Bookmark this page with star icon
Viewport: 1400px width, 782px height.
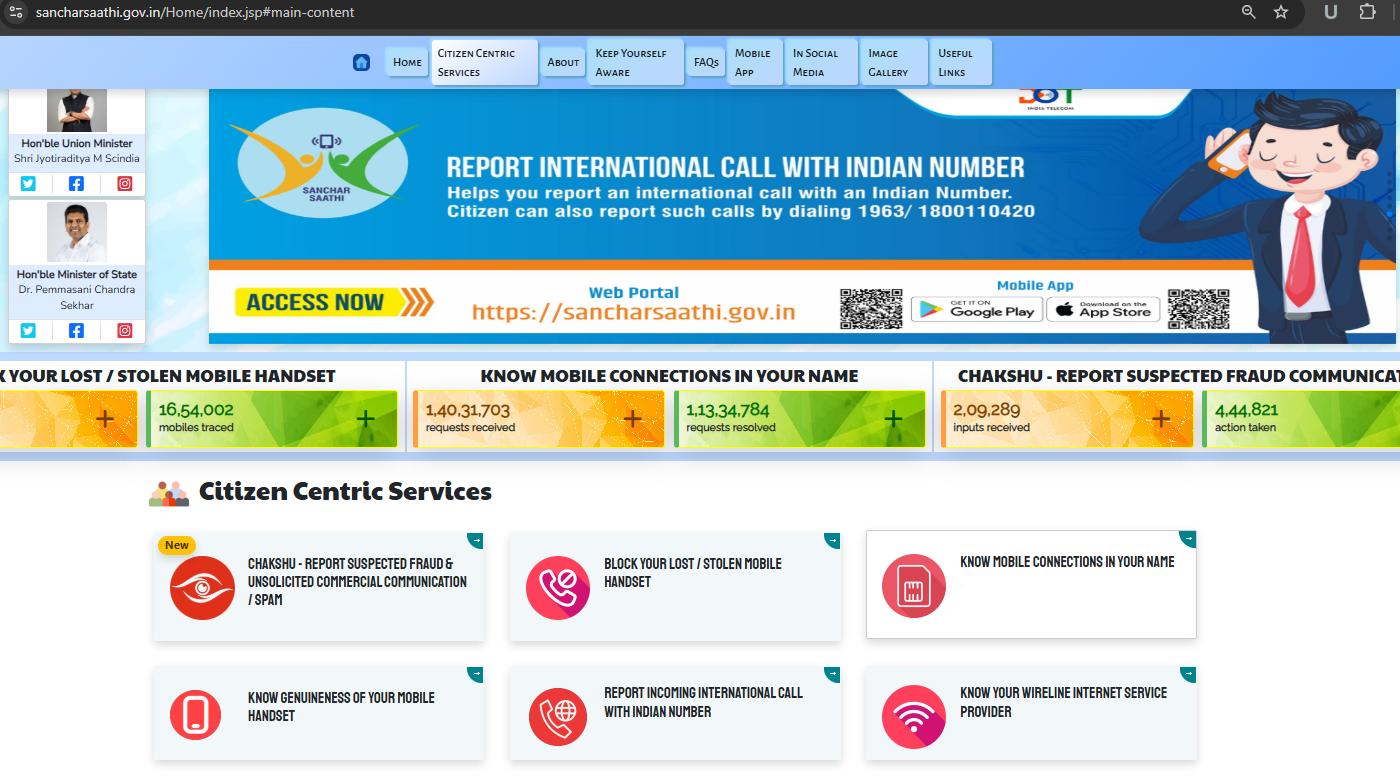pyautogui.click(x=1281, y=12)
